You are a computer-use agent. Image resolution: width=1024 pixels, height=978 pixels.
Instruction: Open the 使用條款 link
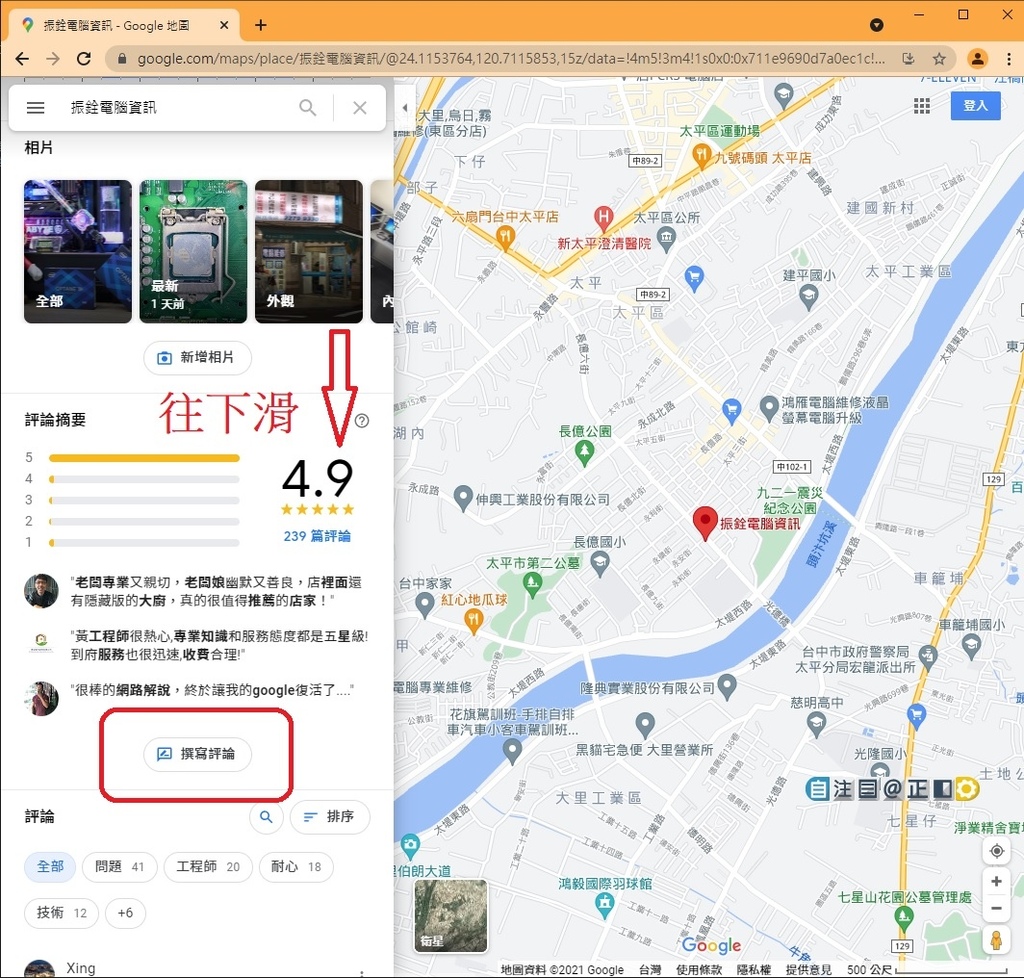pos(699,970)
